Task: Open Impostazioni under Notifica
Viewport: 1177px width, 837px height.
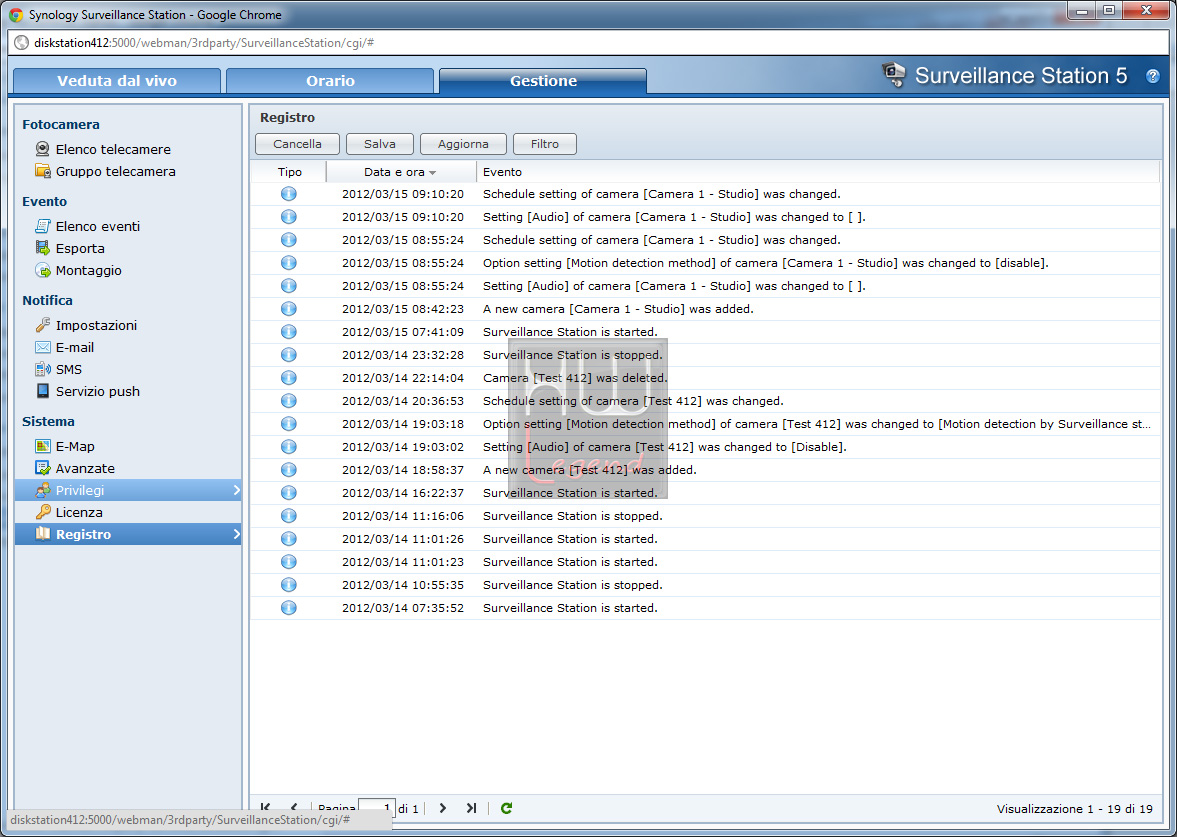Action: [x=96, y=325]
